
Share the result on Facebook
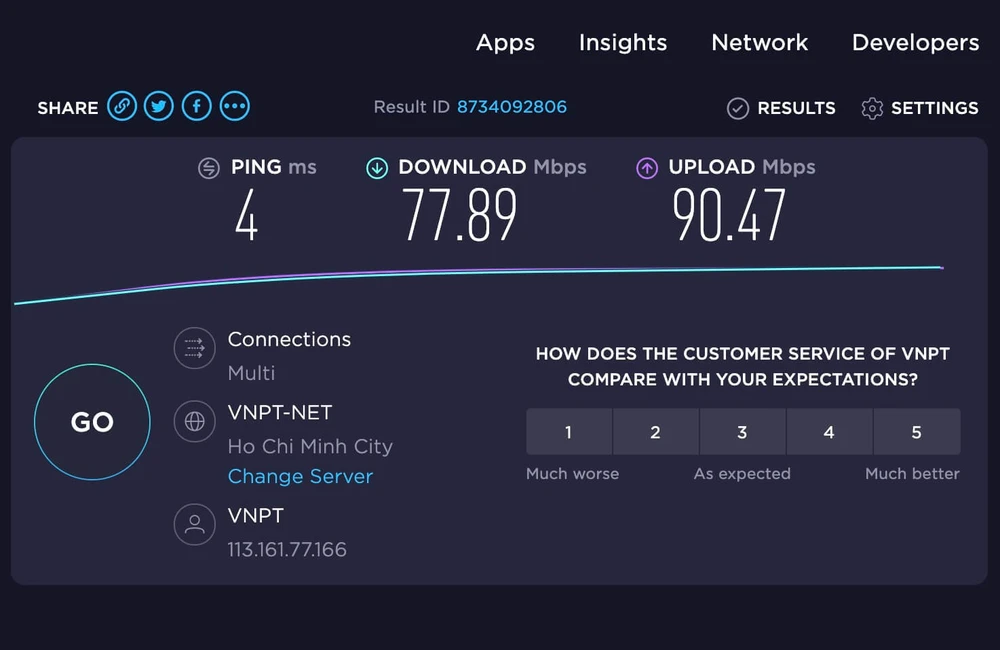[196, 106]
